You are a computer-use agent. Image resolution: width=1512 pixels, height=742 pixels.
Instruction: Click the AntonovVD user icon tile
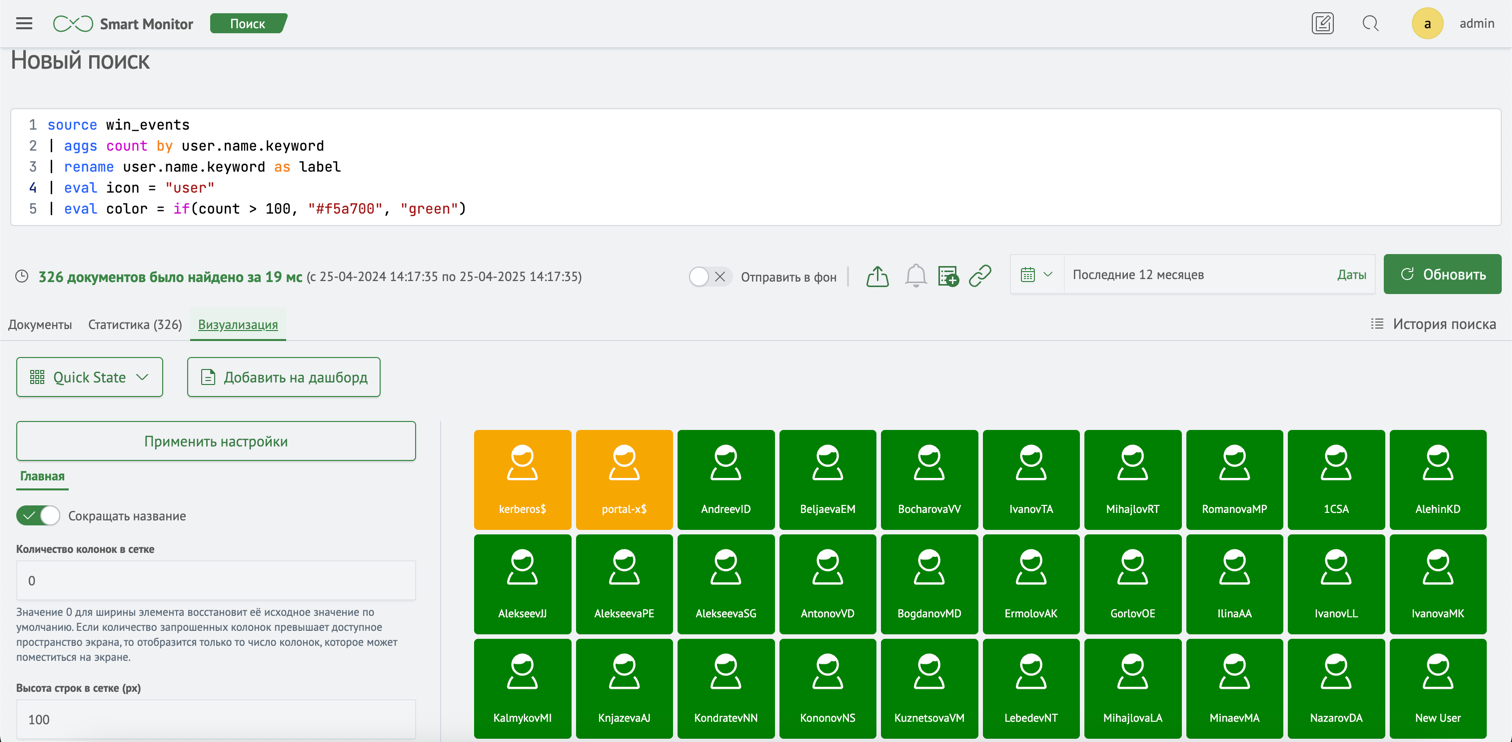828,584
